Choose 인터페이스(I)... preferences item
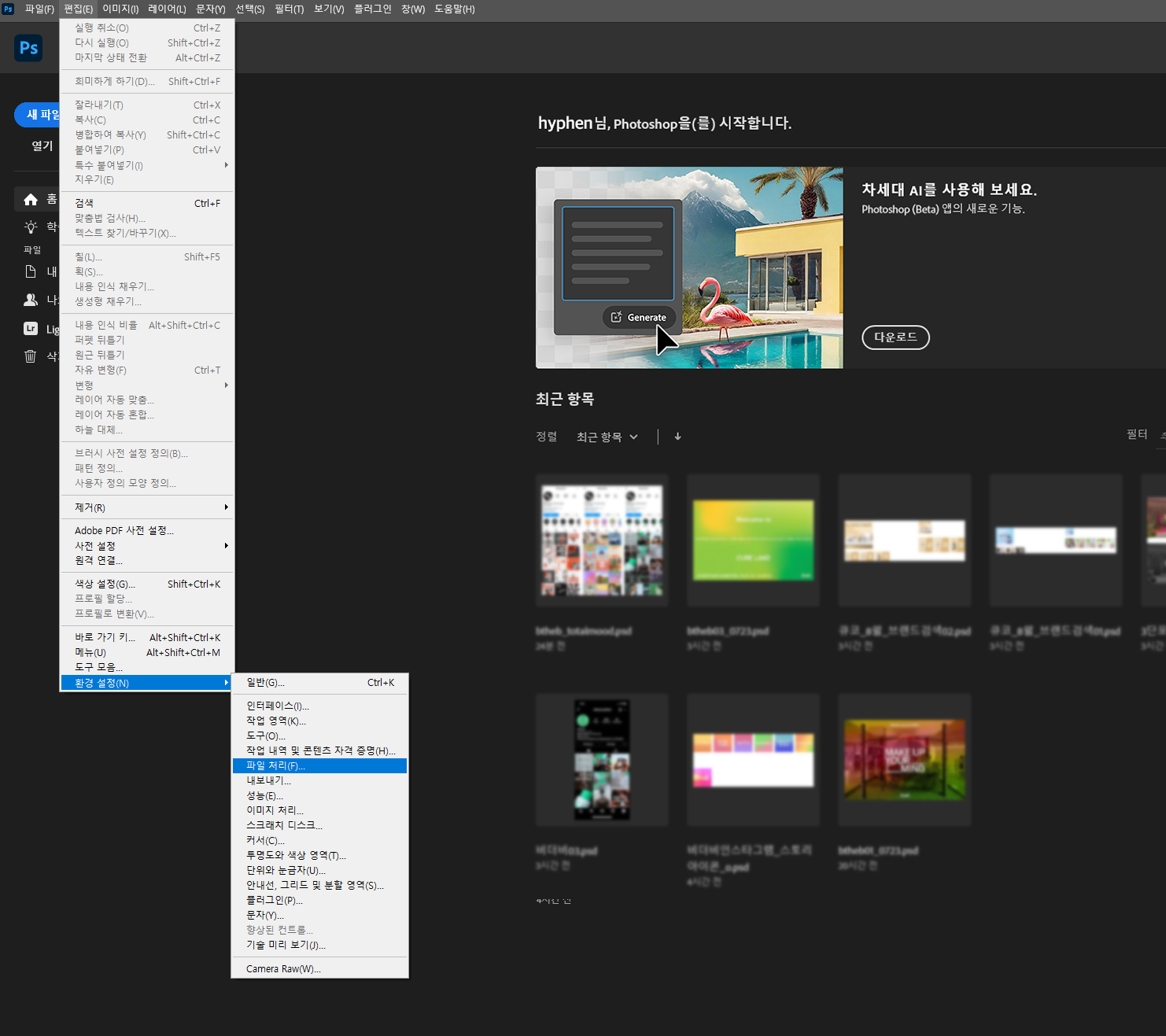Screen dimensions: 1166x1036 click(x=319, y=706)
